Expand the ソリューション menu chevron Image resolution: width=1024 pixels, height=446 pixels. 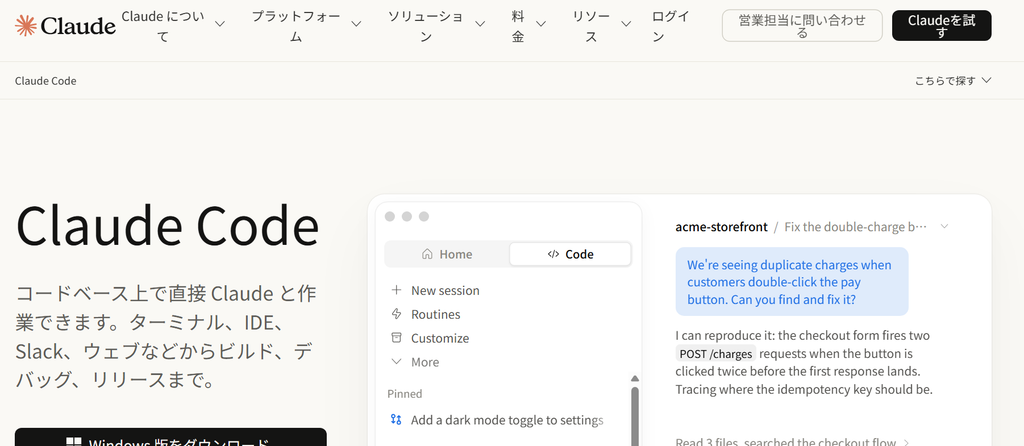(x=480, y=24)
